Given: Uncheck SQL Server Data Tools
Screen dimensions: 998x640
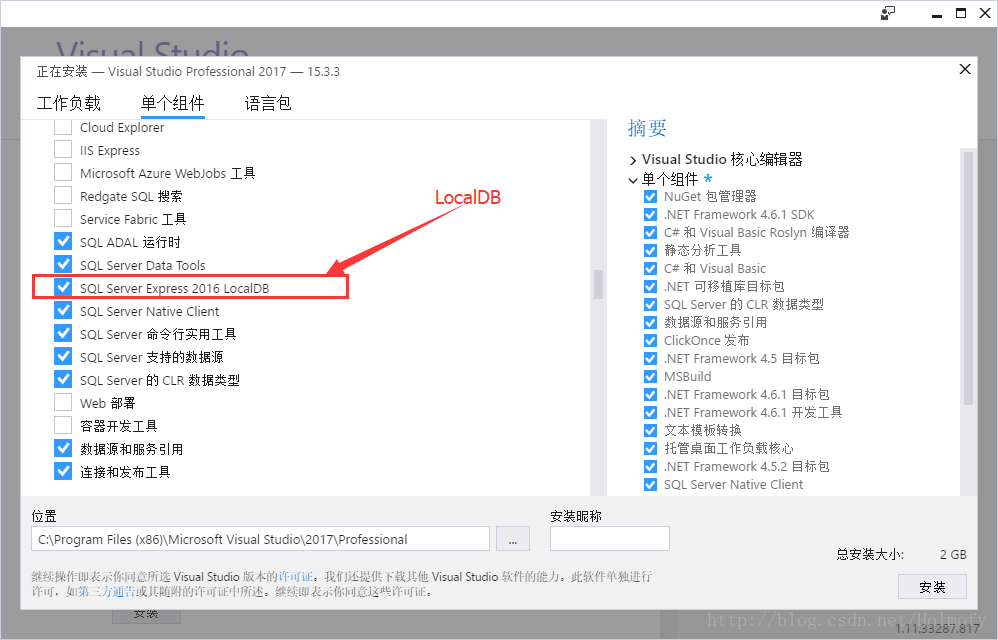Looking at the screenshot, I should (63, 264).
